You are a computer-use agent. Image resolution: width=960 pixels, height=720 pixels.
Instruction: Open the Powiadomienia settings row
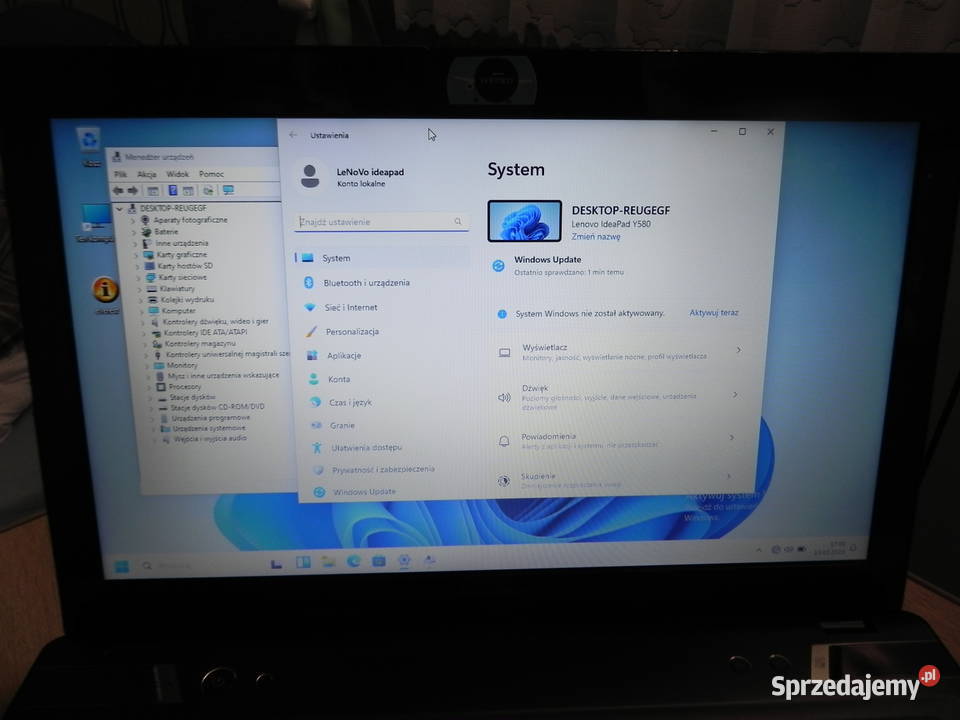point(618,440)
